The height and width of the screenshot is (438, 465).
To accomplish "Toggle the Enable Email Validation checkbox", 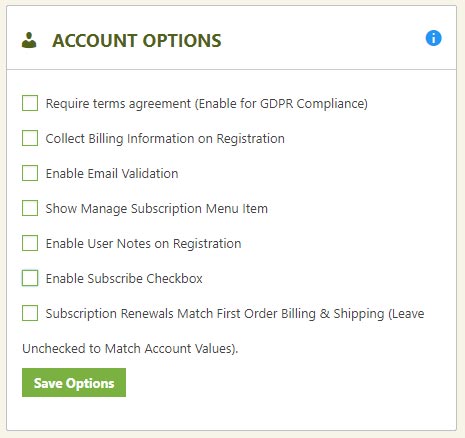I will point(30,173).
